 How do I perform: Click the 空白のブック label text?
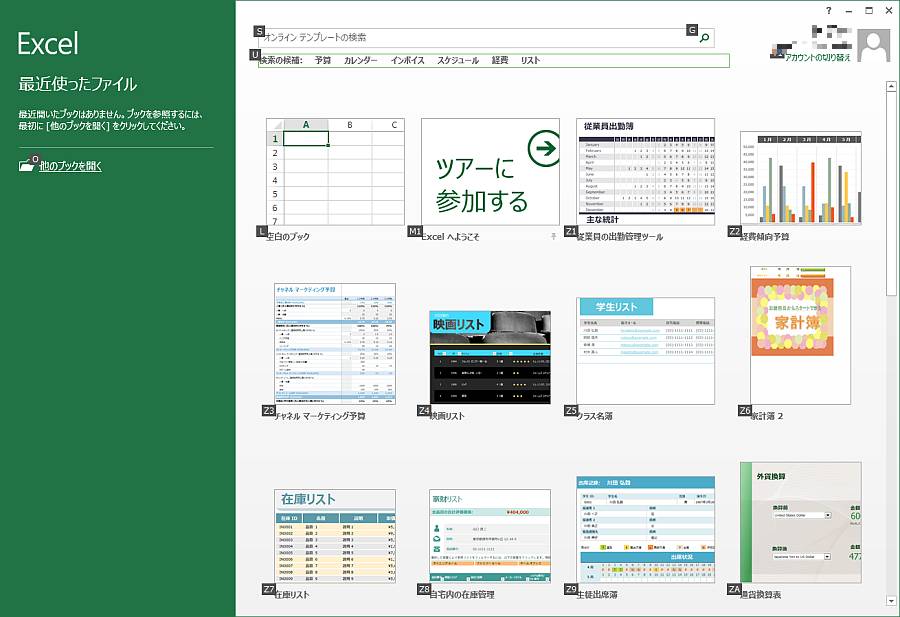[x=288, y=236]
